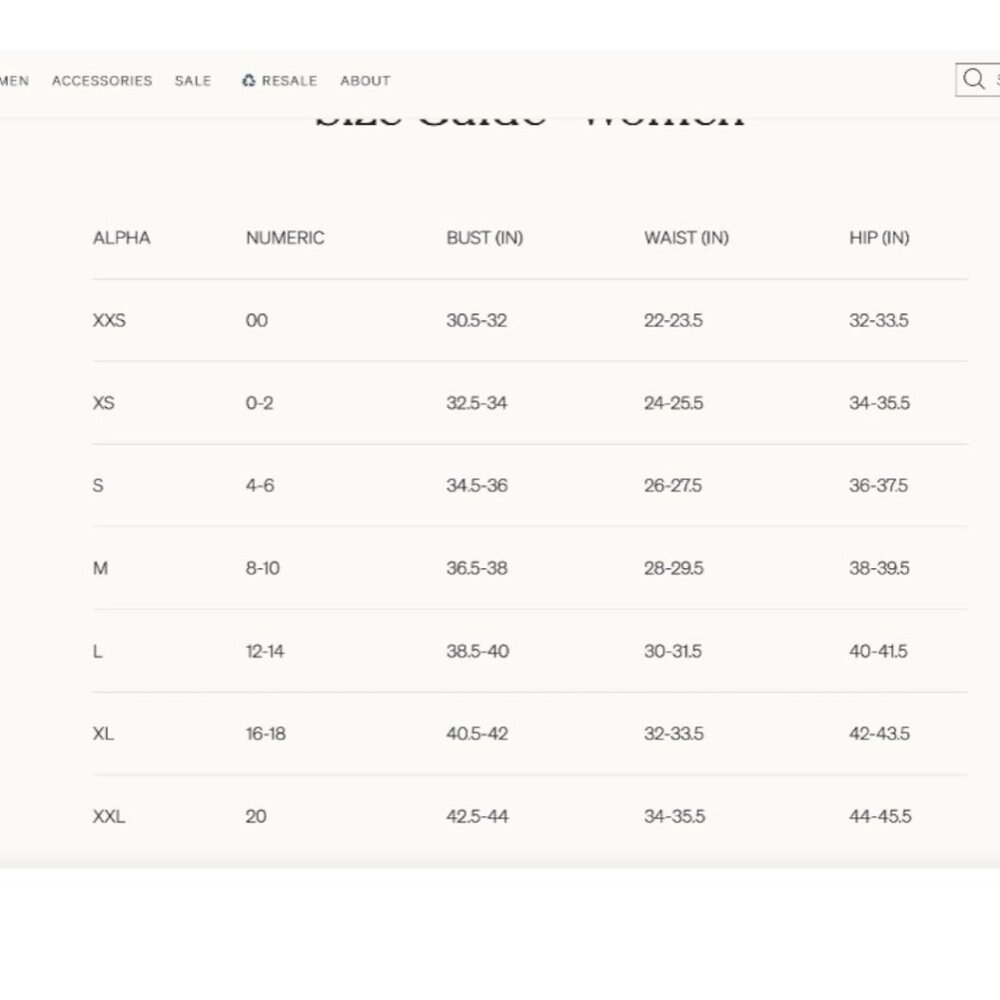Screen dimensions: 1000x1000
Task: Open the Resale page link
Action: [289, 81]
